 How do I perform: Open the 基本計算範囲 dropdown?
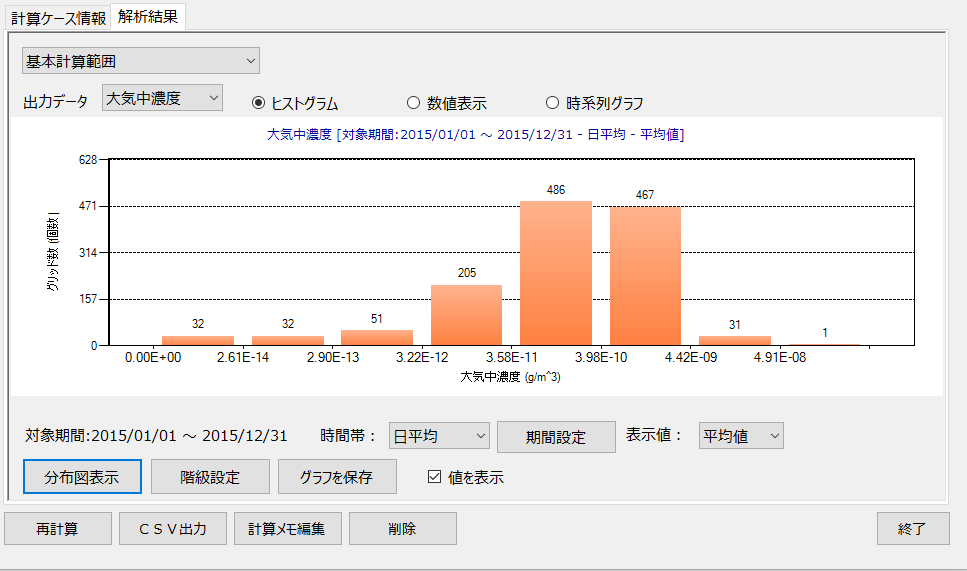141,61
